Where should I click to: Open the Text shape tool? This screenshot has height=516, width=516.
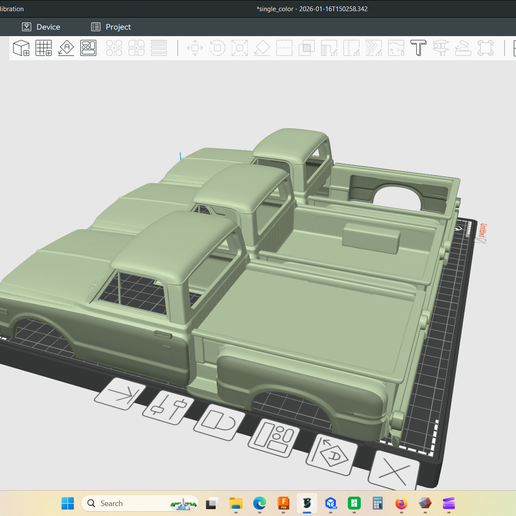(418, 48)
